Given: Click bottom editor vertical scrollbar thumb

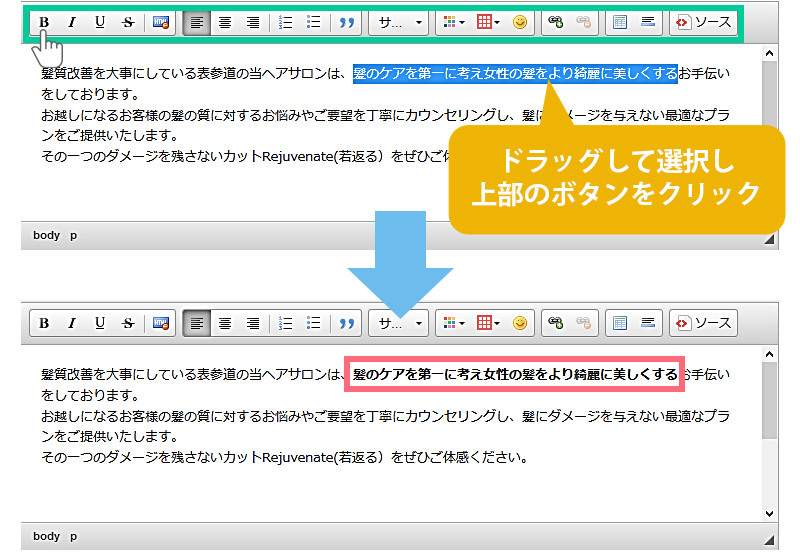Looking at the screenshot, I should (769, 400).
